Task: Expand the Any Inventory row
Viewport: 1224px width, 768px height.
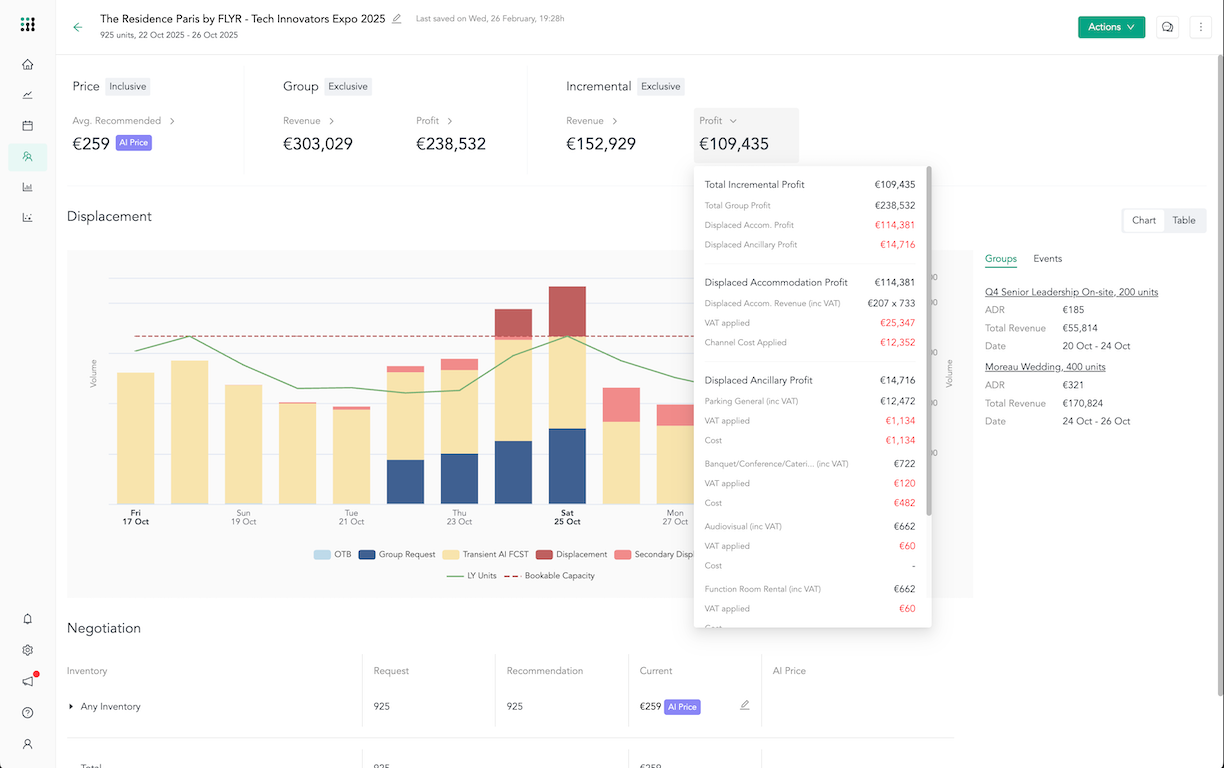Action: point(71,706)
